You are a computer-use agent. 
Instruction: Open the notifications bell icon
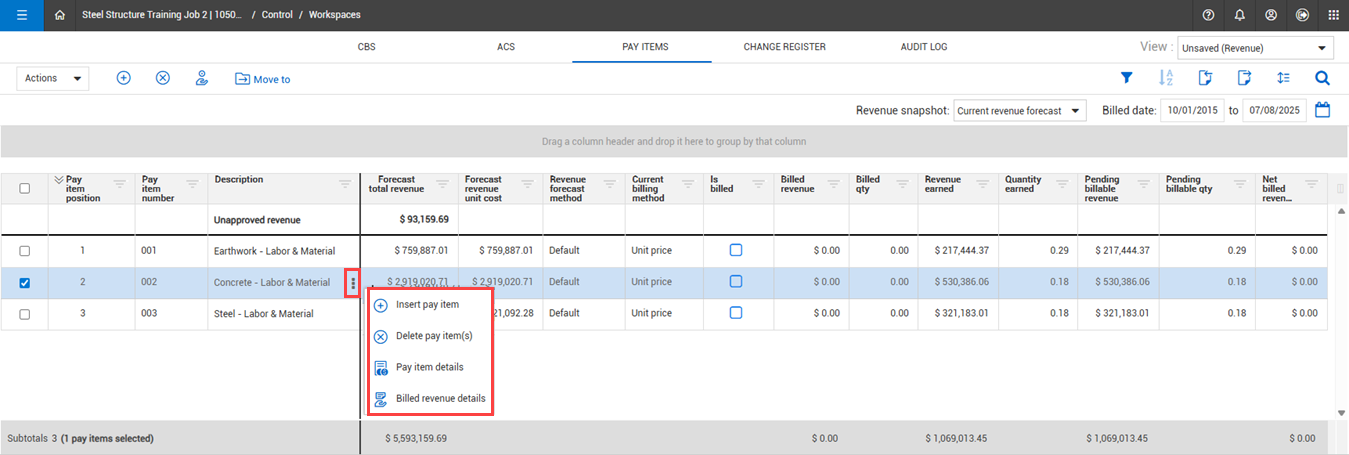(x=1240, y=15)
